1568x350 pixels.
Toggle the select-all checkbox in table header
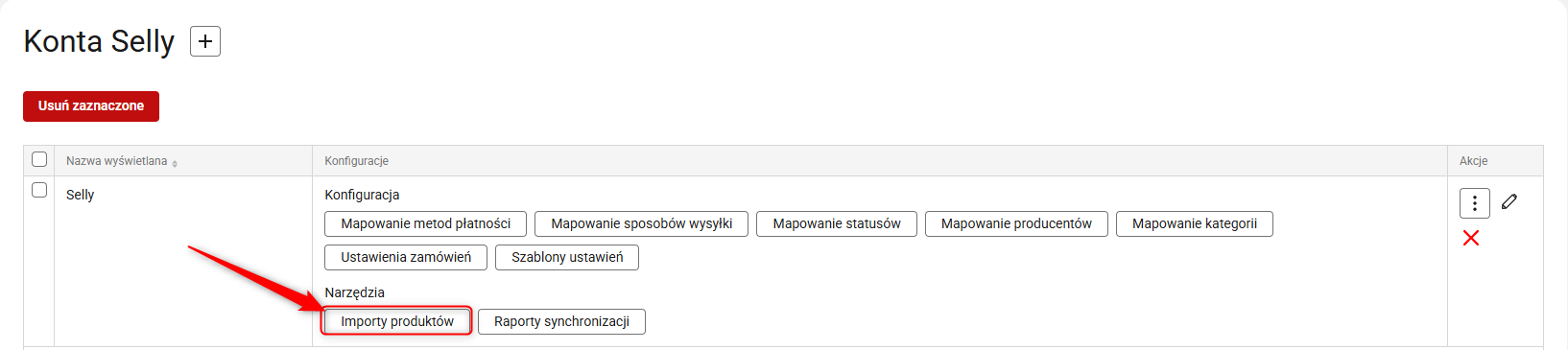point(39,159)
